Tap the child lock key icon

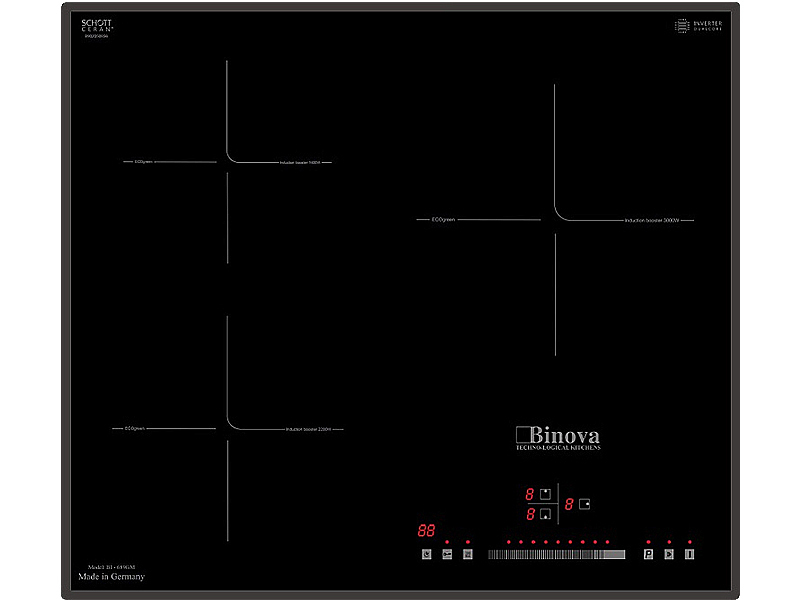tap(447, 554)
